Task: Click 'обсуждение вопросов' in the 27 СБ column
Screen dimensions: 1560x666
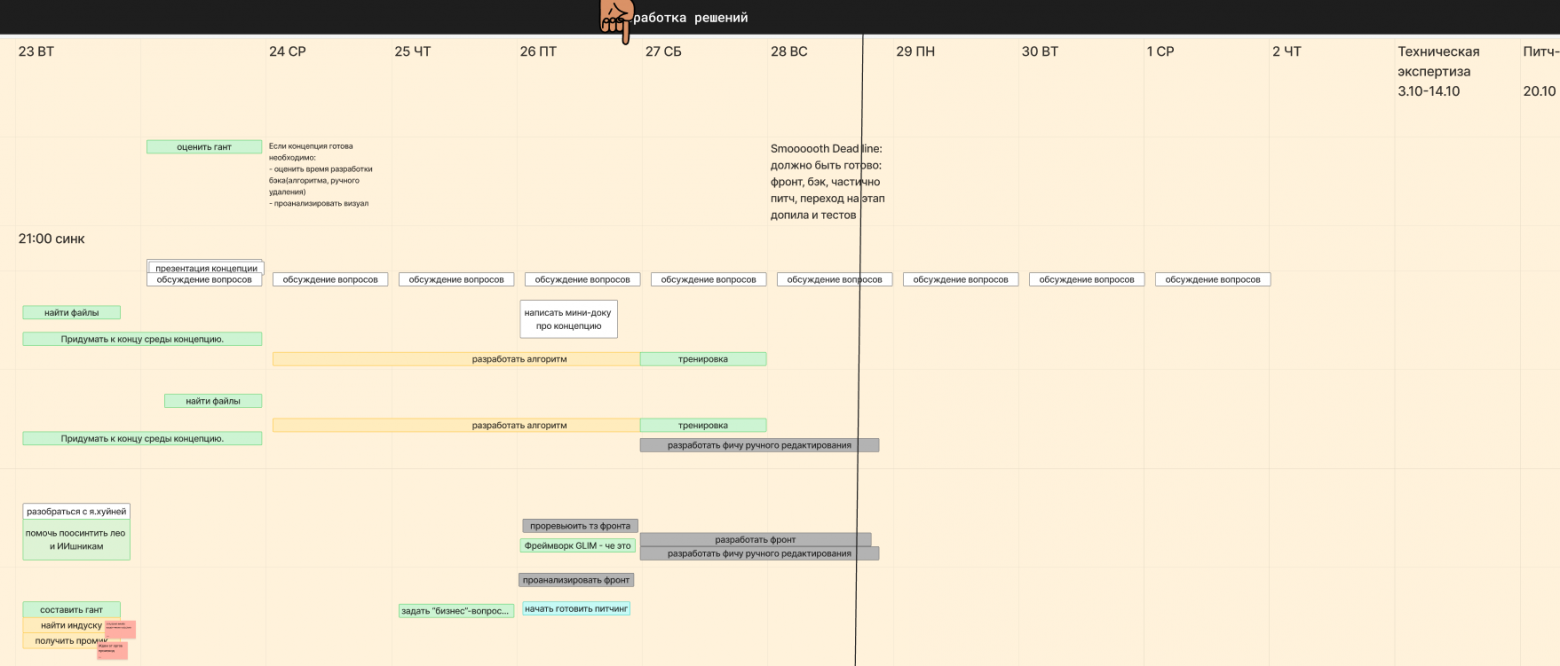Action: [x=709, y=280]
